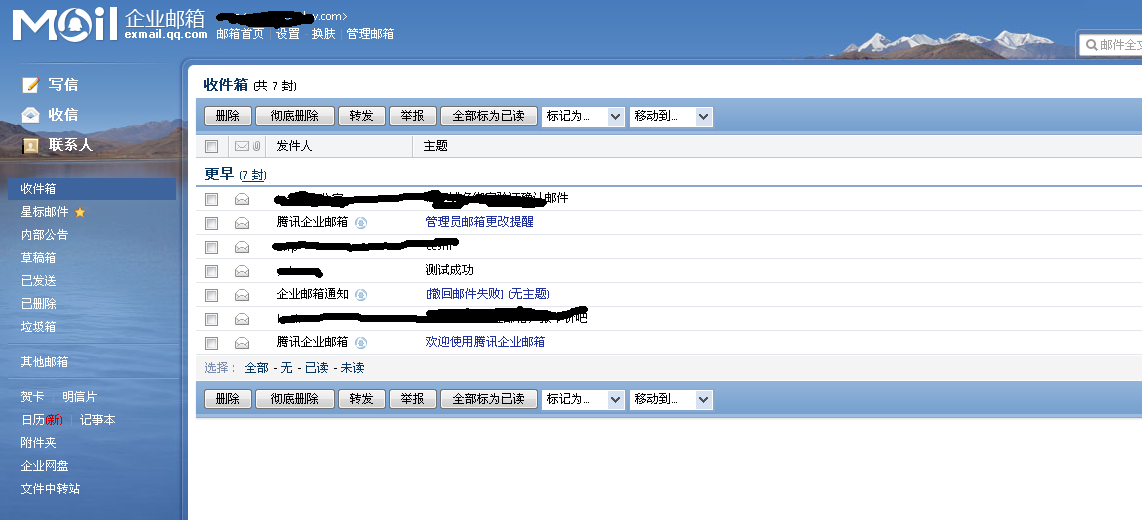Viewport: 1142px width, 520px height.
Task: Expand the bottom 移动到 dropdown
Action: pyautogui.click(x=671, y=399)
